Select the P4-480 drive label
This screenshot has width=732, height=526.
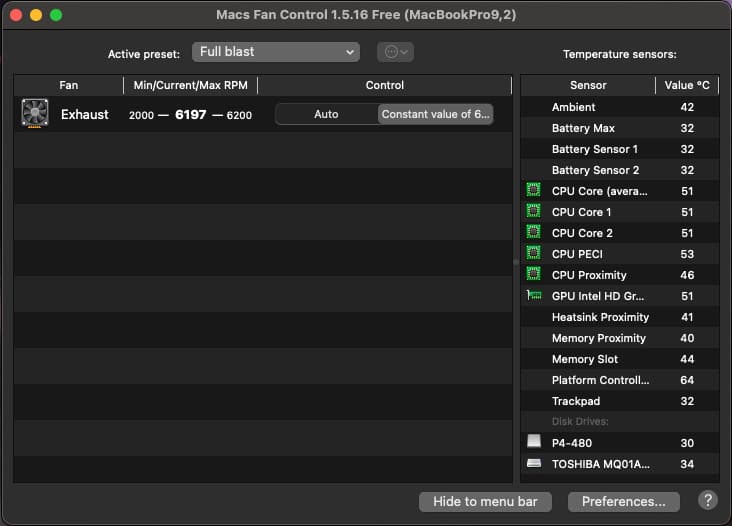[571, 443]
